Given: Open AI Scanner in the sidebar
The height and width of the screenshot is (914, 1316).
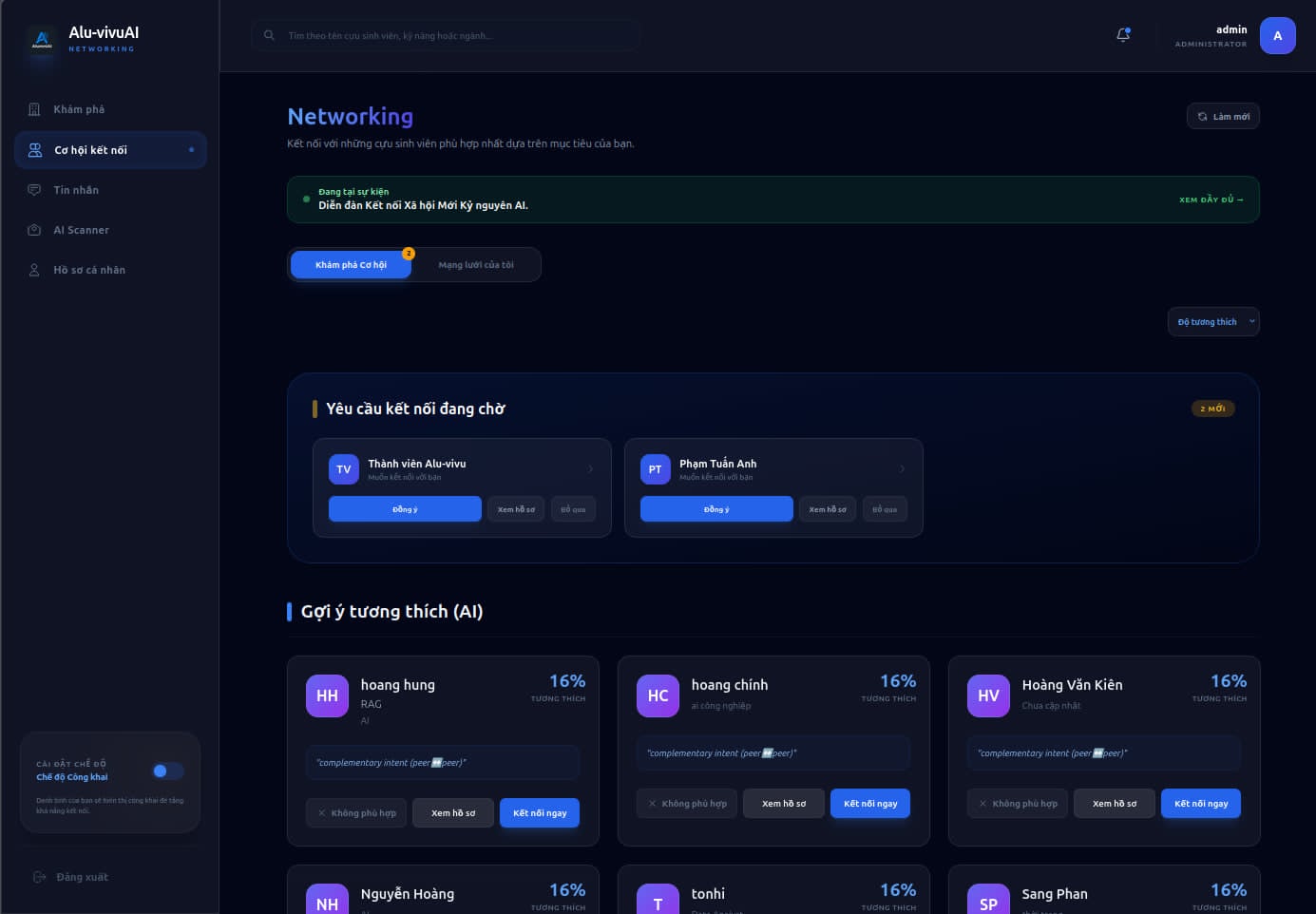Looking at the screenshot, I should [x=110, y=230].
